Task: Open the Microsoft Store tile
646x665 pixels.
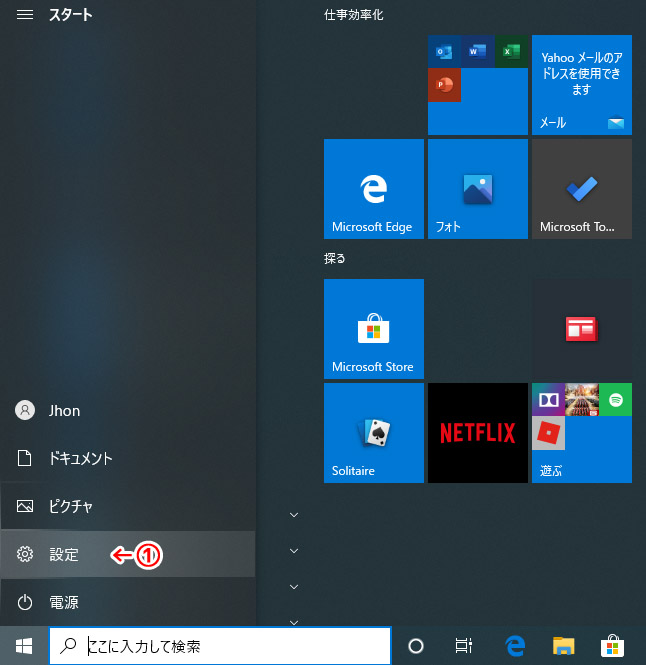Action: 374,329
